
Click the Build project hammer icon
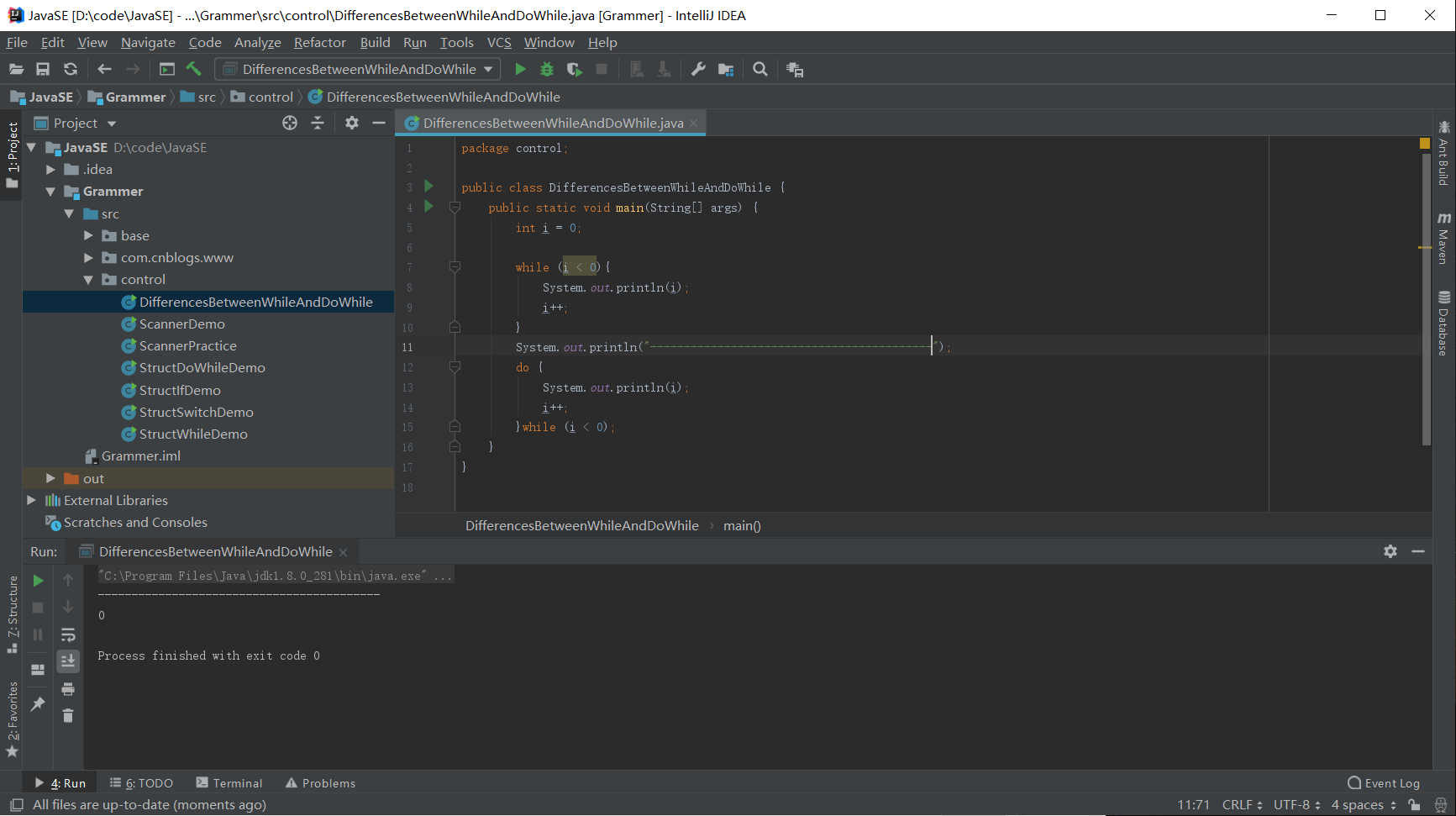194,70
